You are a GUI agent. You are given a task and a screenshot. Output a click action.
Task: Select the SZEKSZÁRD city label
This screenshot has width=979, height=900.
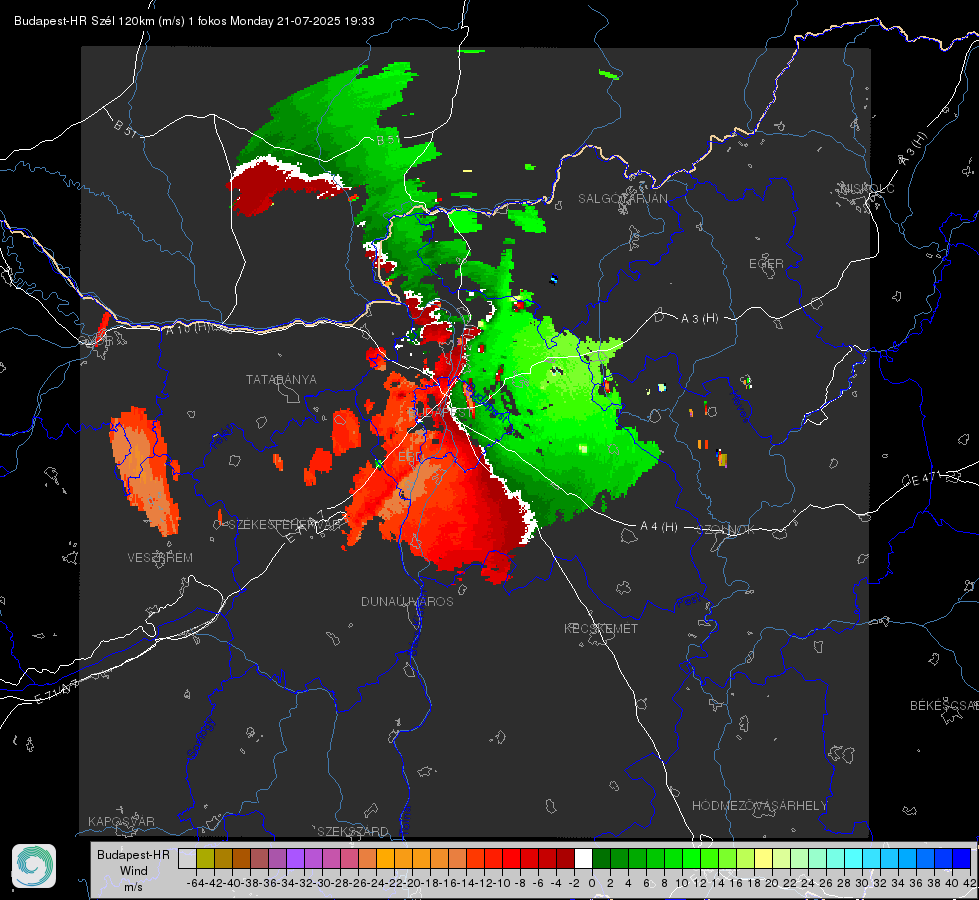tap(353, 831)
